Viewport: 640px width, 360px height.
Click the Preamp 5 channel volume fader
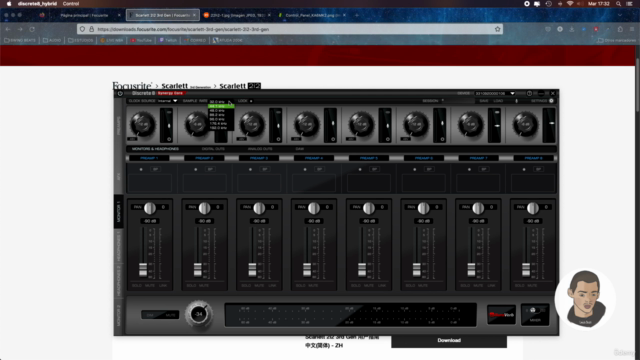click(x=362, y=269)
